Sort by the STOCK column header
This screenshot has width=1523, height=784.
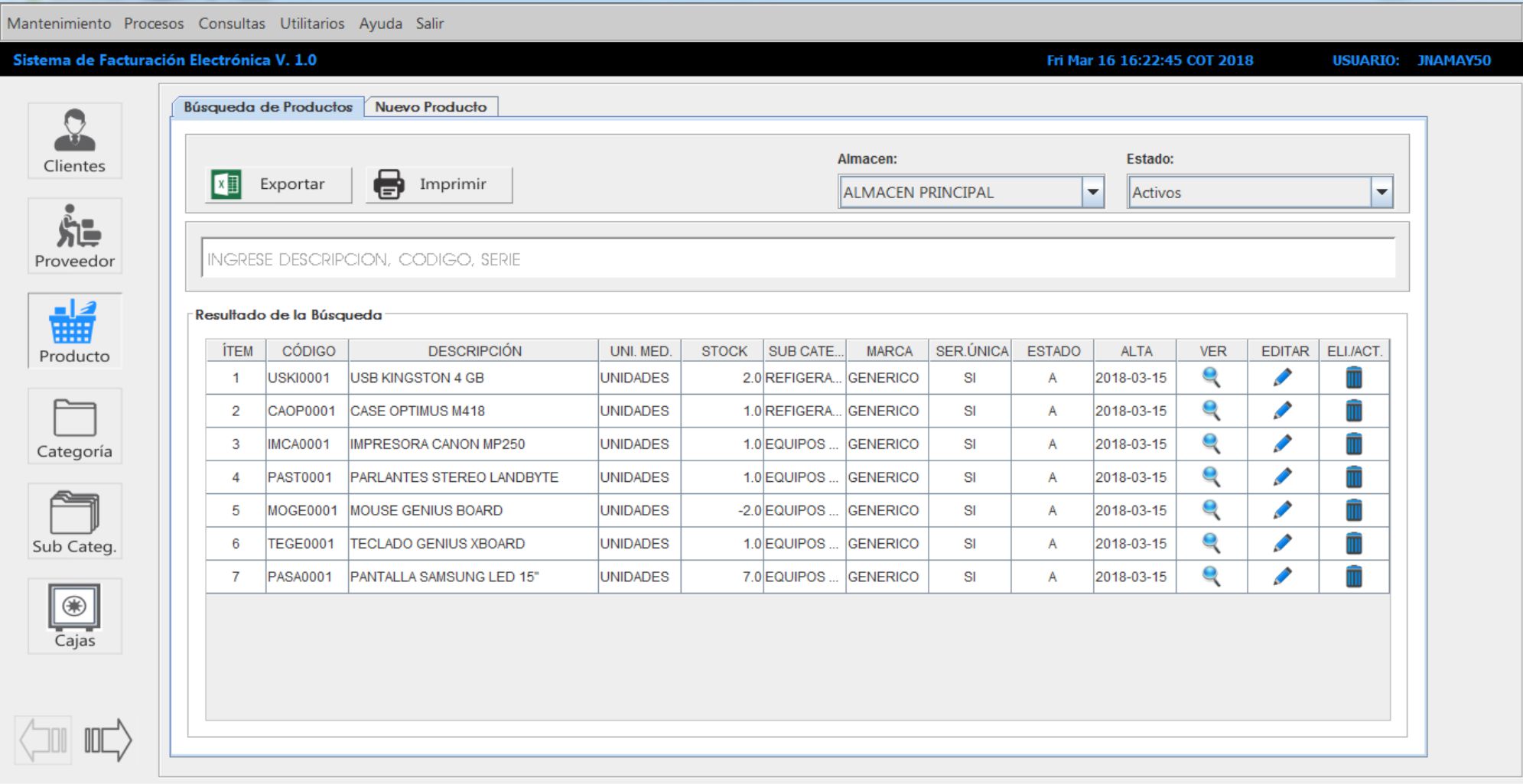pos(723,351)
